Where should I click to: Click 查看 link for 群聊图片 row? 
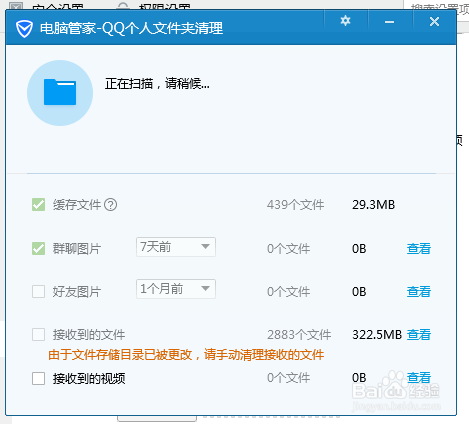click(x=419, y=248)
